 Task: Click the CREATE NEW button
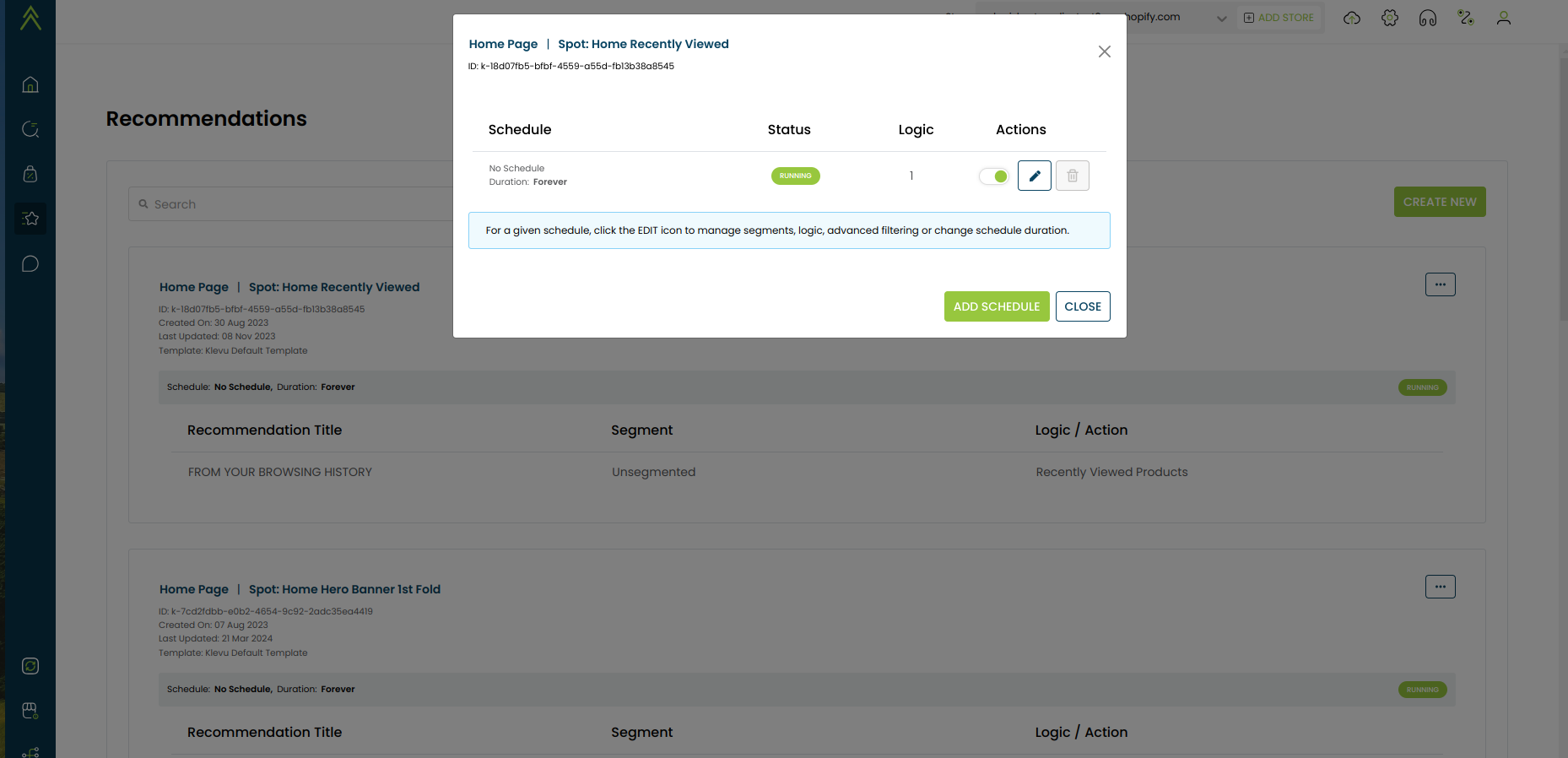(1439, 202)
